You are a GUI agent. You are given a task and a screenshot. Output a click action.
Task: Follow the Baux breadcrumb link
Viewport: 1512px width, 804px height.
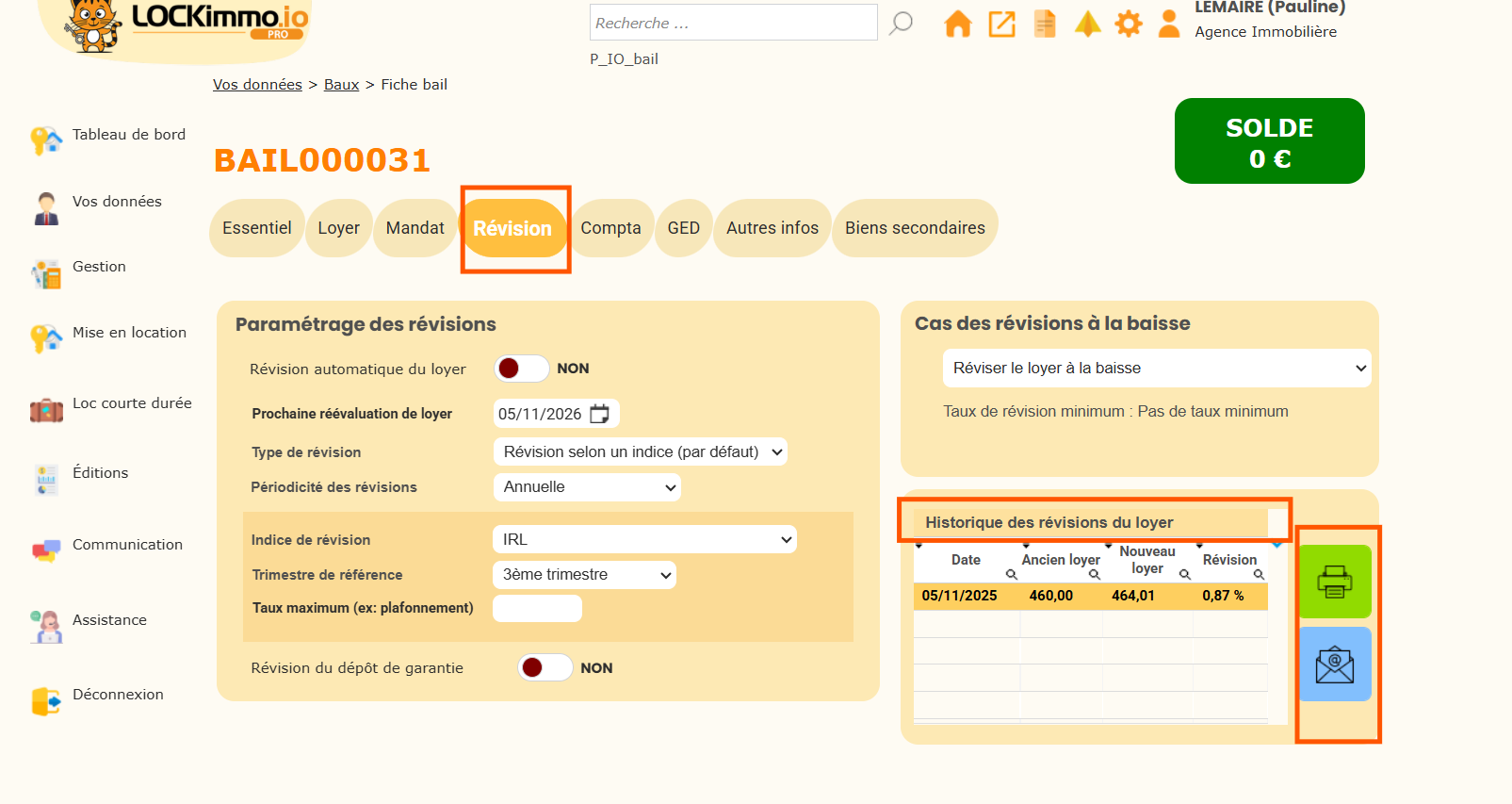coord(341,85)
